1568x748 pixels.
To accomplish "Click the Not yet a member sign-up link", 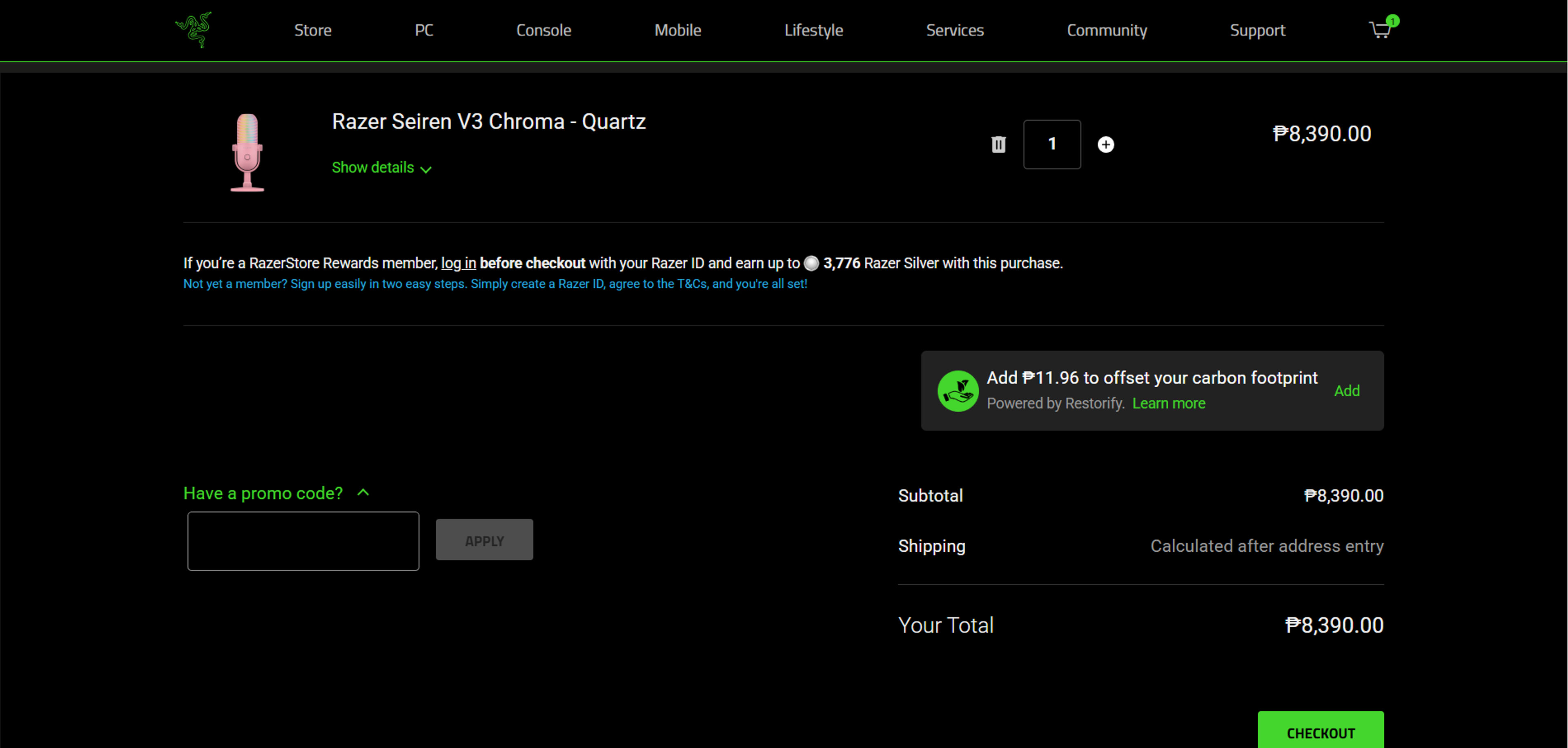I will pos(495,284).
